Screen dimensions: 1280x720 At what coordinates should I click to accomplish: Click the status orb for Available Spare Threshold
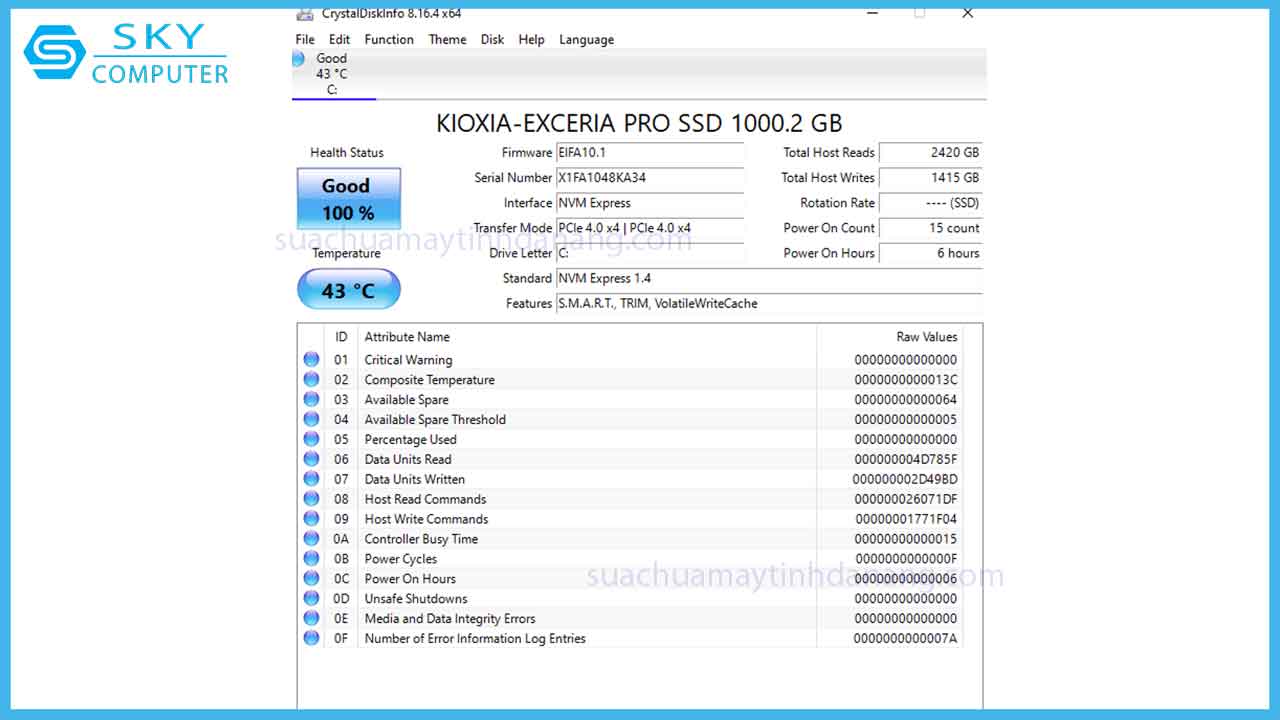(x=311, y=419)
